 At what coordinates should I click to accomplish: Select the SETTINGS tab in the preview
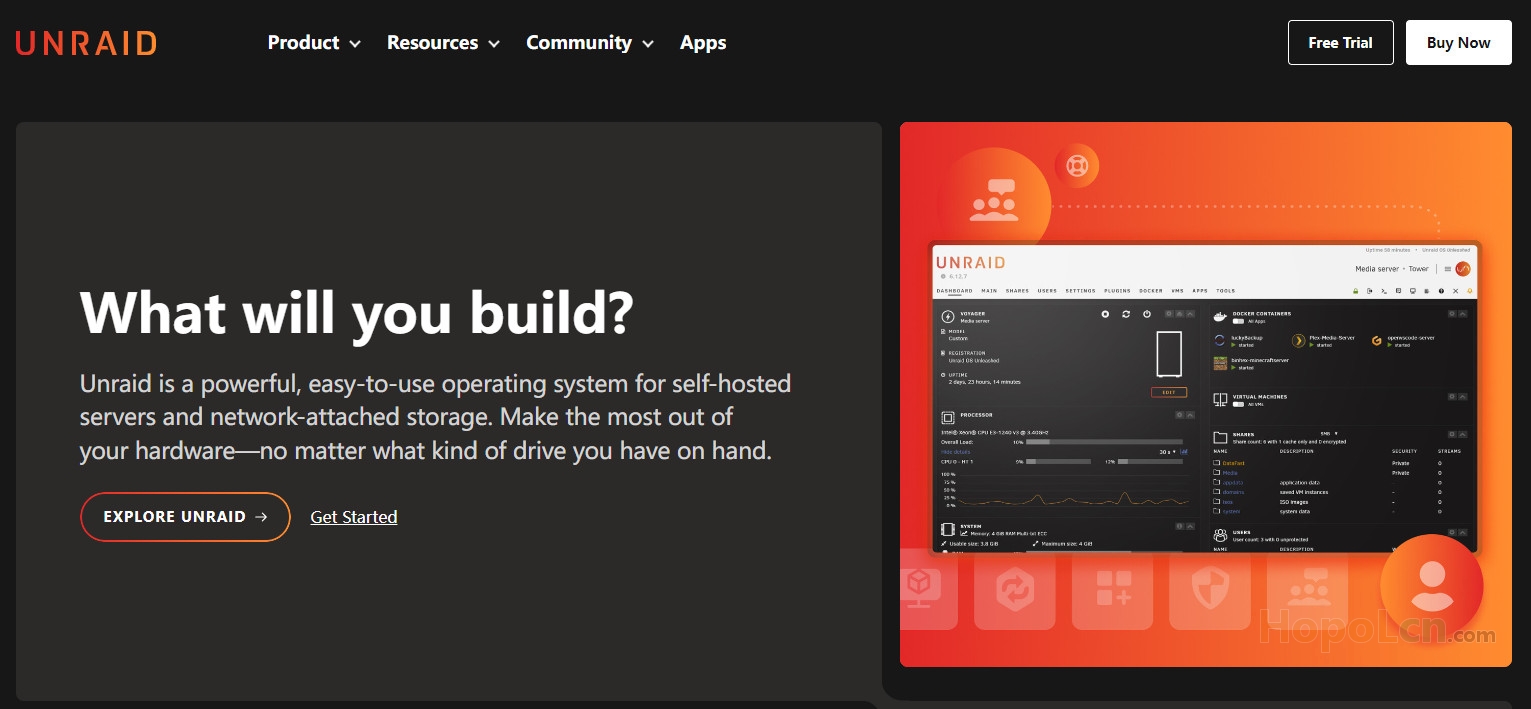click(1080, 291)
